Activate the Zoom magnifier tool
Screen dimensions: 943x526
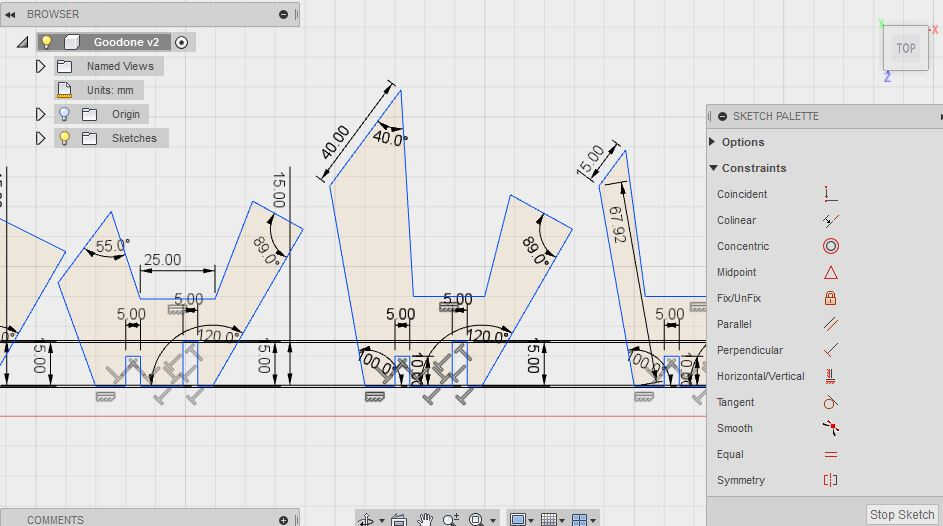(450, 519)
